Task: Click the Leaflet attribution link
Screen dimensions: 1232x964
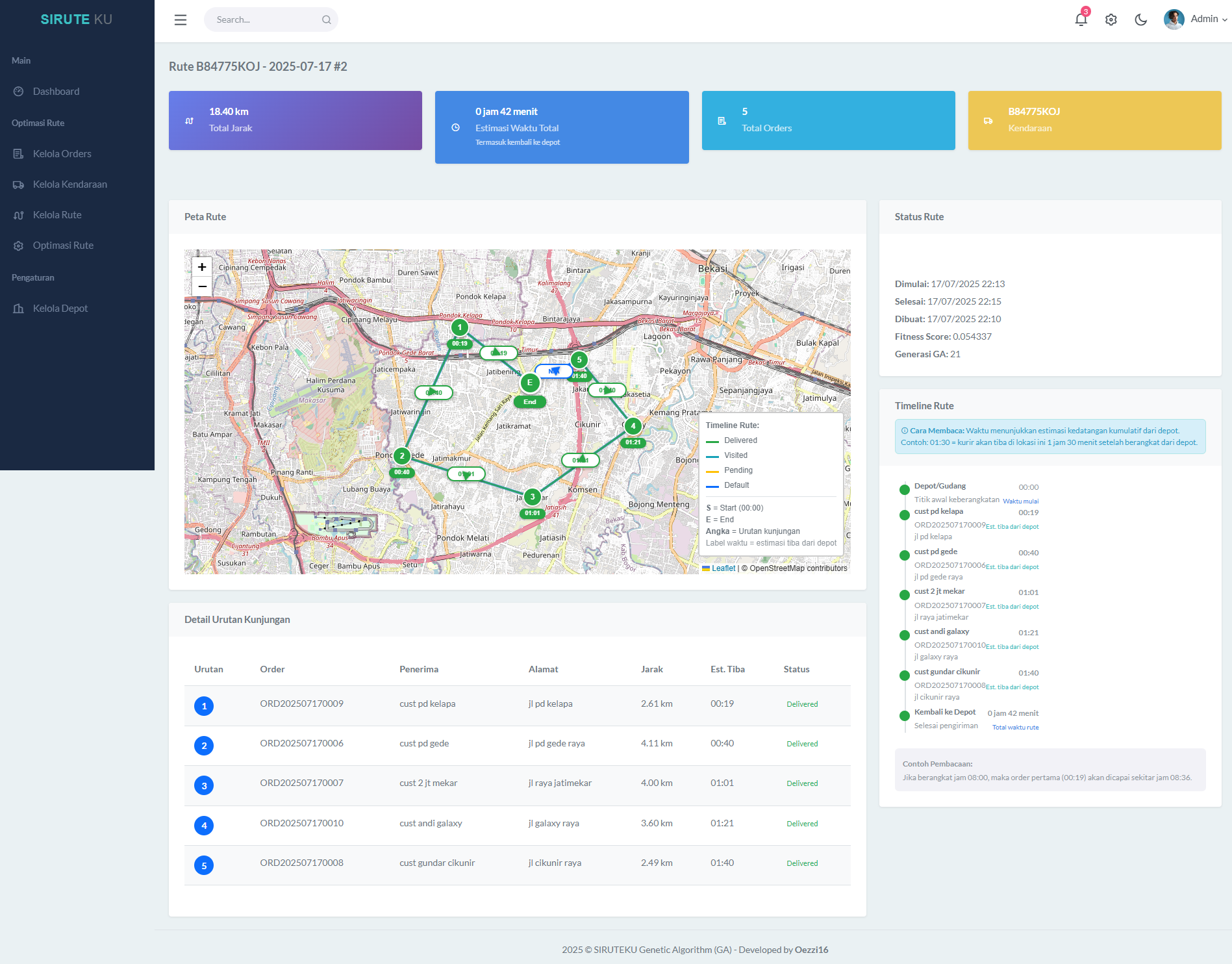Action: [x=723, y=568]
